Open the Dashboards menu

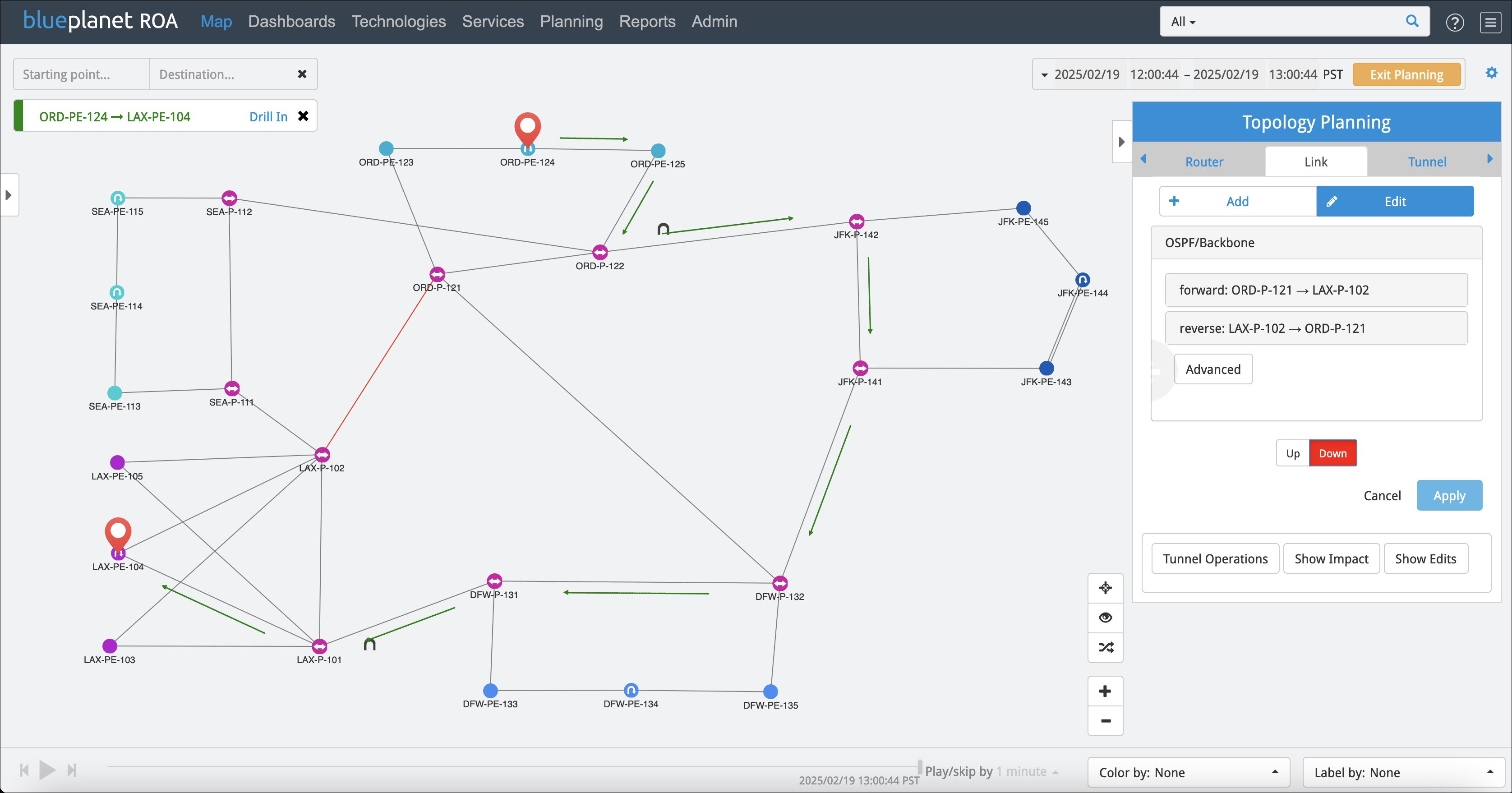(291, 22)
